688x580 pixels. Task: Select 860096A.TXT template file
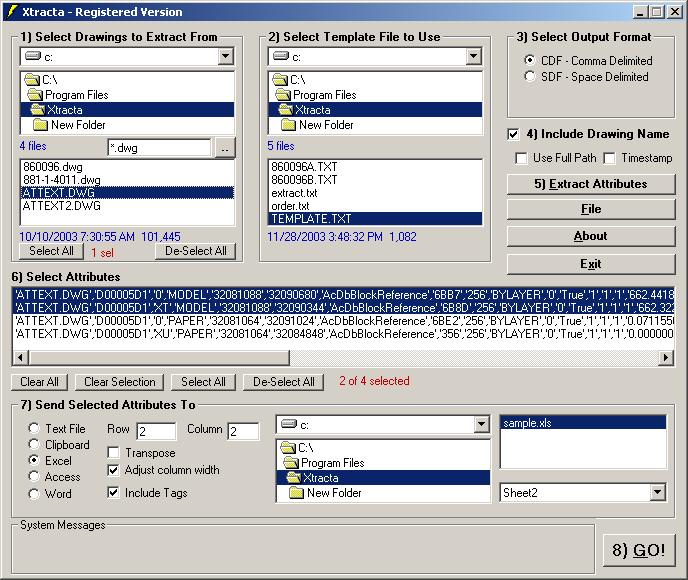tap(375, 167)
